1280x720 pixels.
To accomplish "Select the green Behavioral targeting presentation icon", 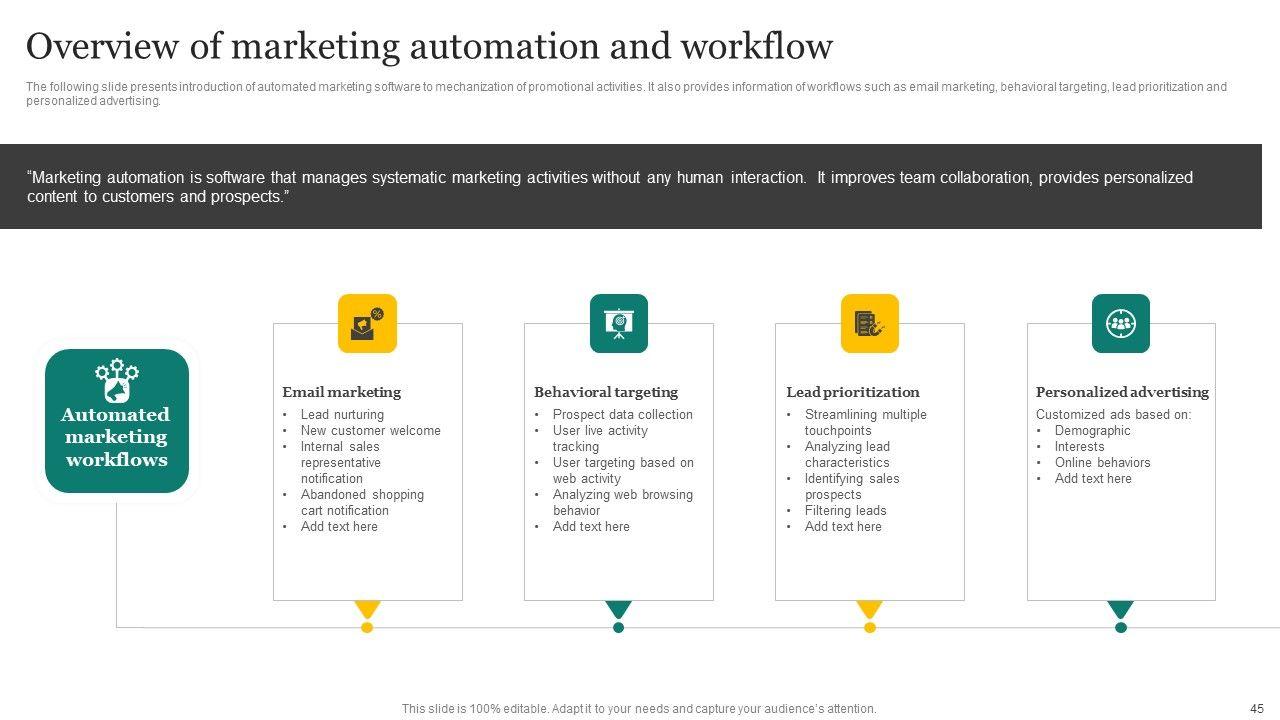I will click(619, 323).
